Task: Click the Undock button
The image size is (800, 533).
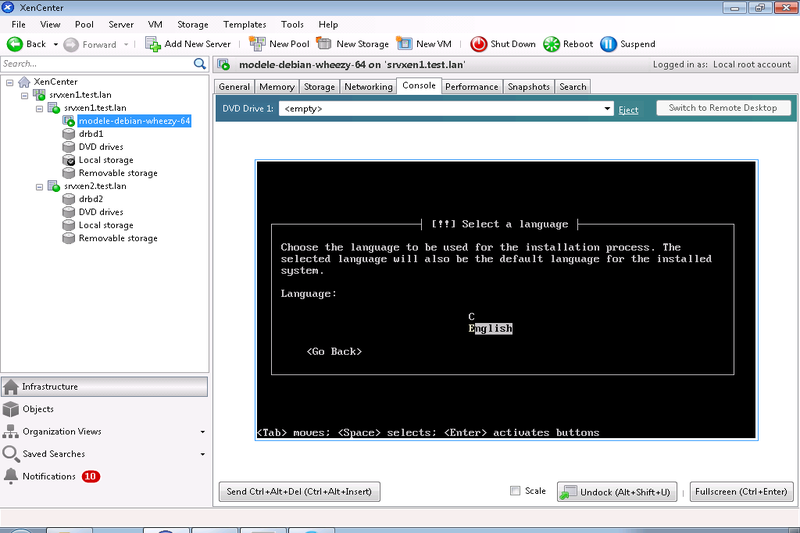Action: pos(617,492)
